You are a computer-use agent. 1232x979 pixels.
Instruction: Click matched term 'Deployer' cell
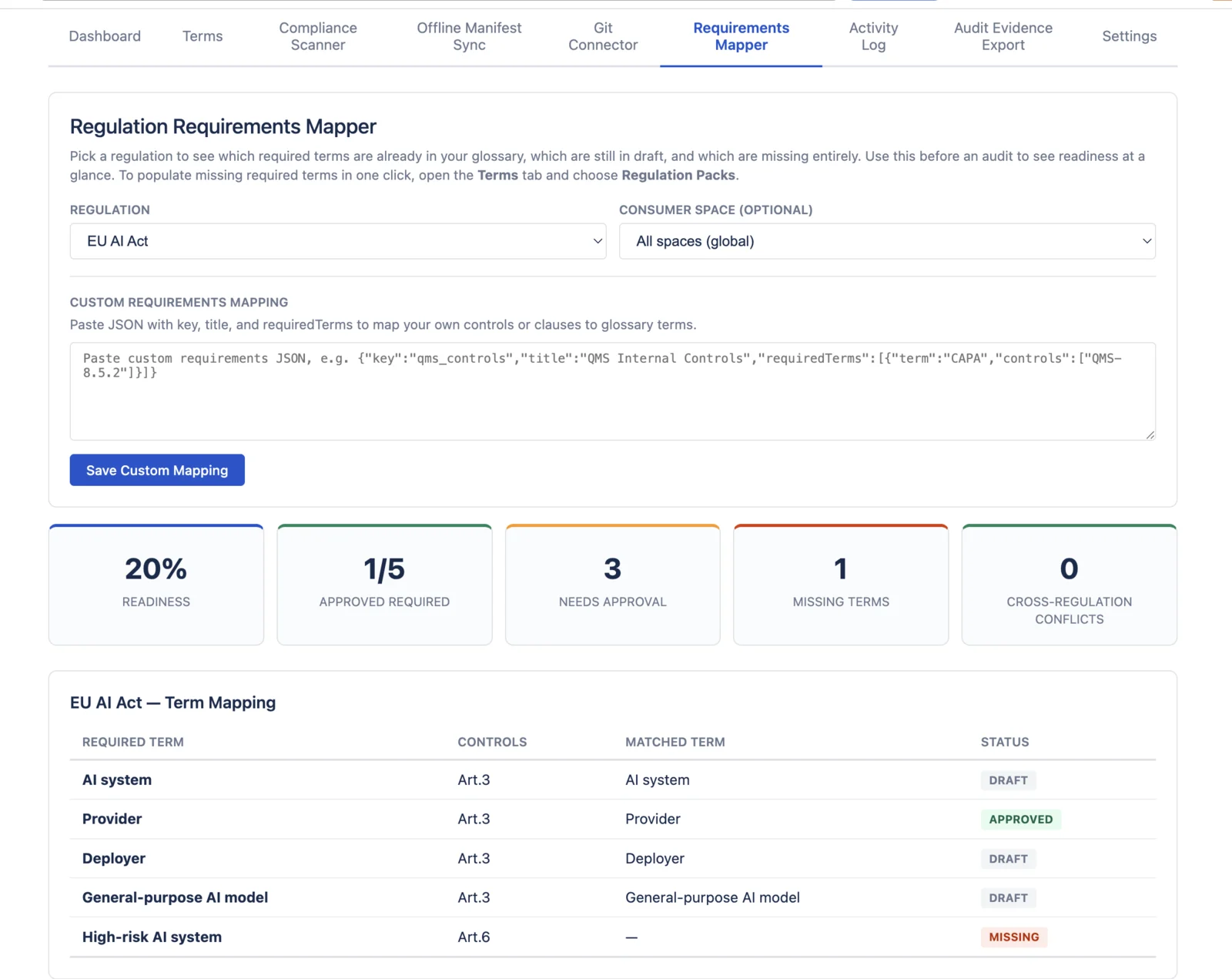pos(654,858)
